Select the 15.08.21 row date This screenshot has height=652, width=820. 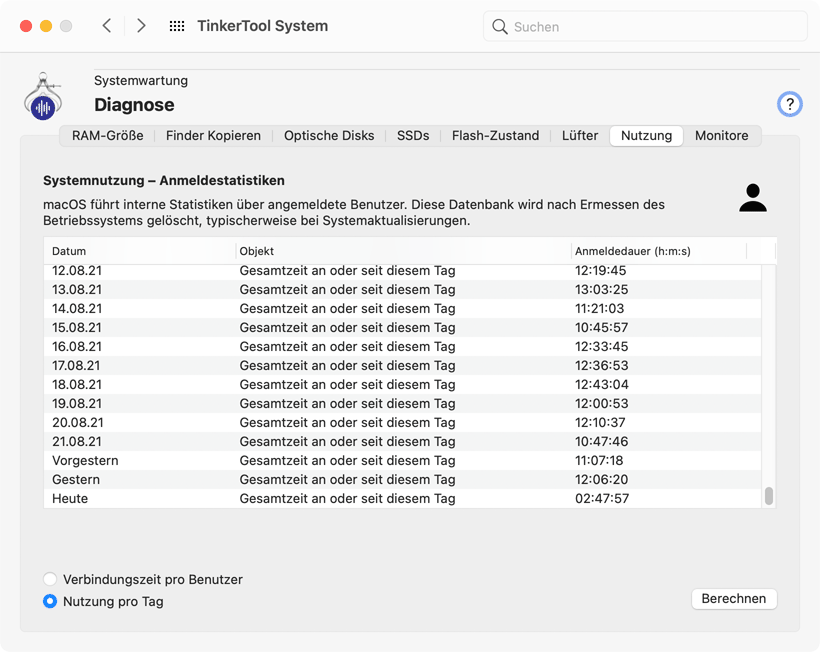(x=77, y=328)
